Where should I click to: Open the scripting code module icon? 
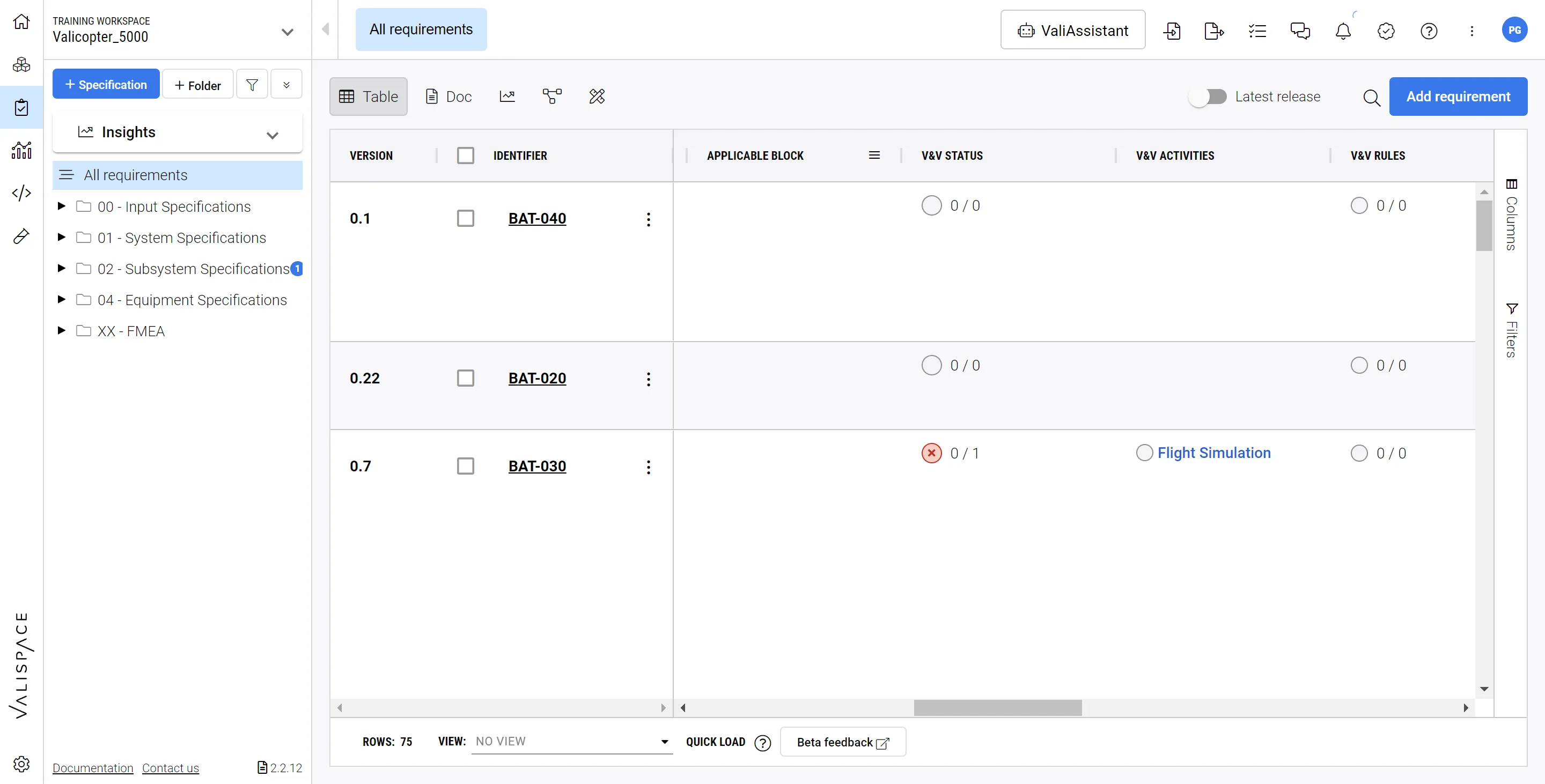[x=21, y=193]
